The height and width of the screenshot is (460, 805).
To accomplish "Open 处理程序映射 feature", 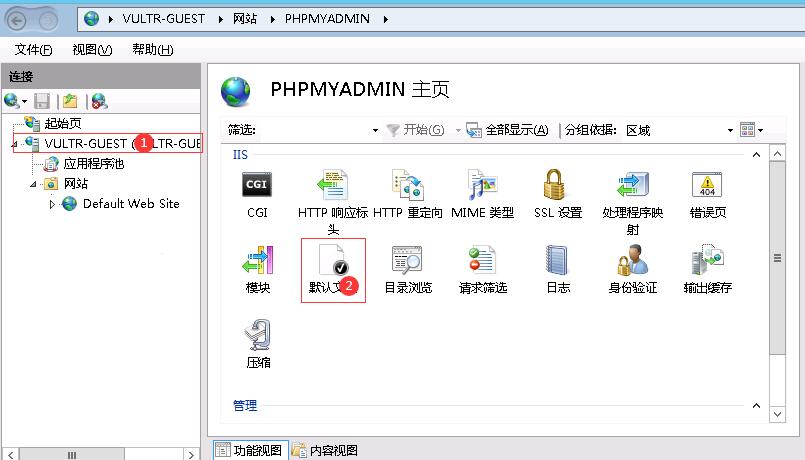I will [x=632, y=185].
